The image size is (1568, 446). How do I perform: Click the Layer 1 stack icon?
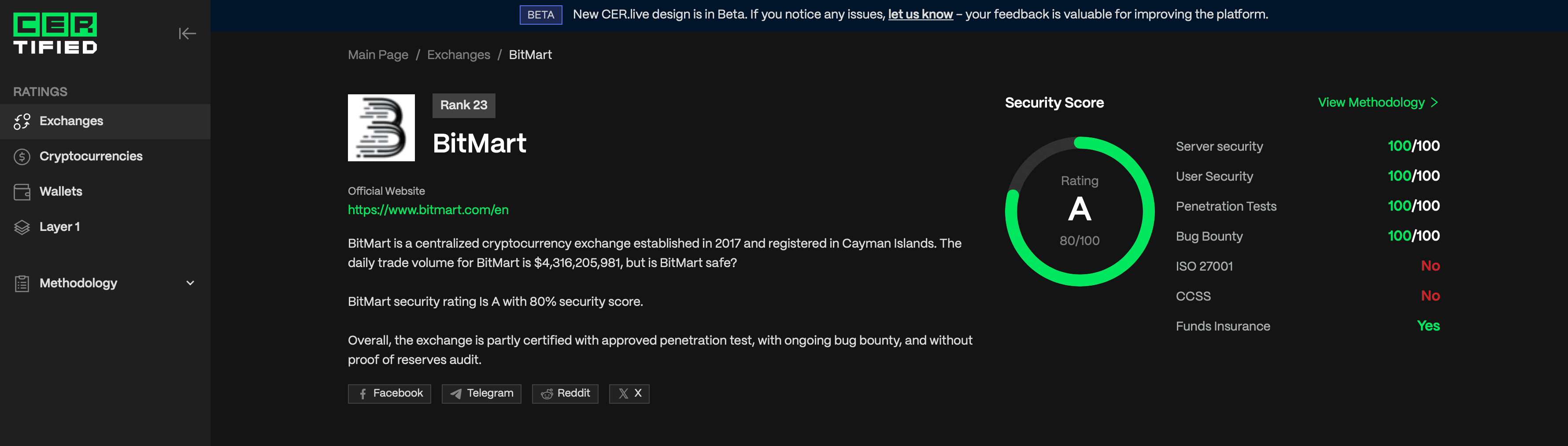pos(22,227)
